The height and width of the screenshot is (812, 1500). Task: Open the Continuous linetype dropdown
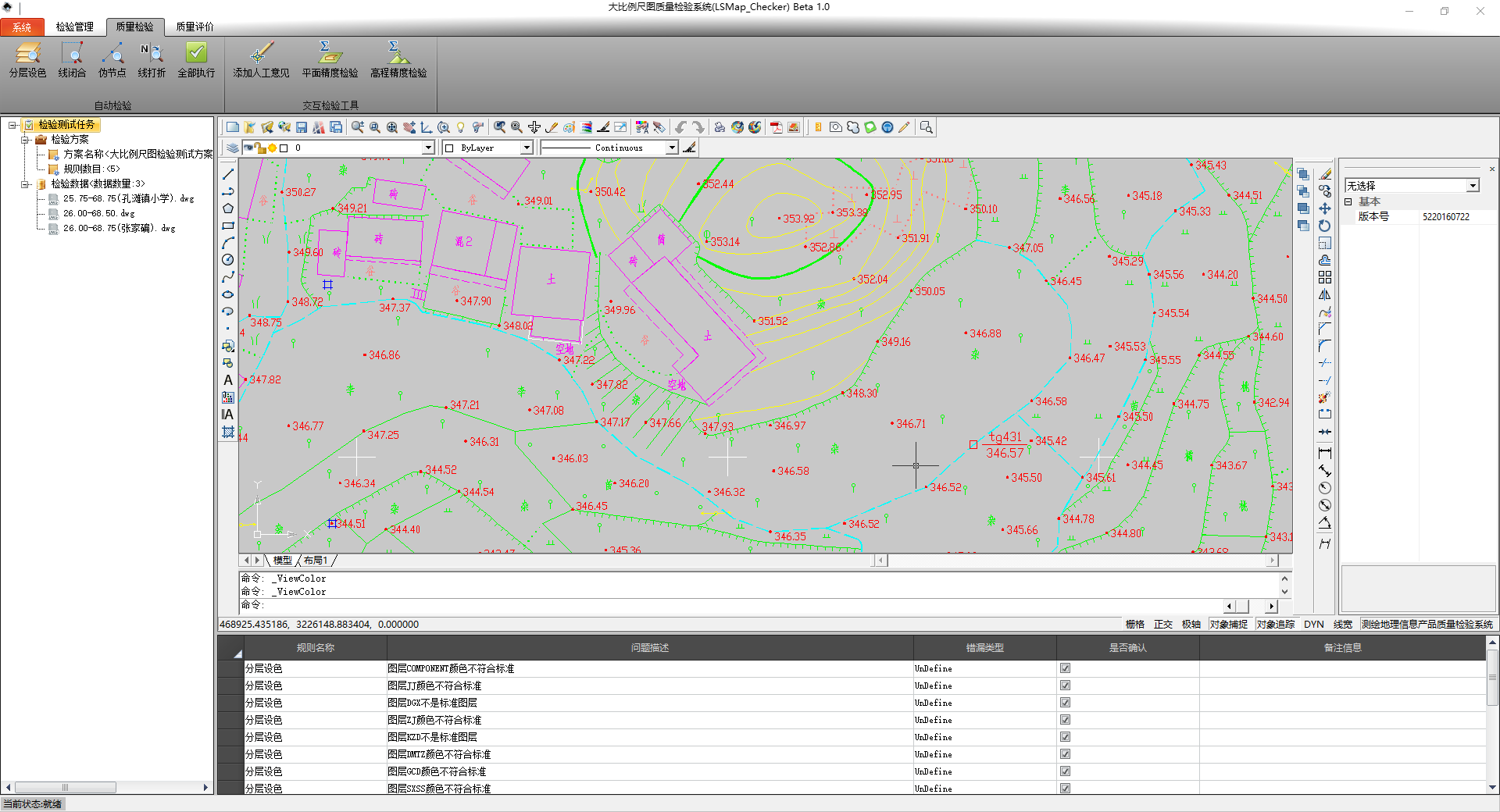click(672, 148)
